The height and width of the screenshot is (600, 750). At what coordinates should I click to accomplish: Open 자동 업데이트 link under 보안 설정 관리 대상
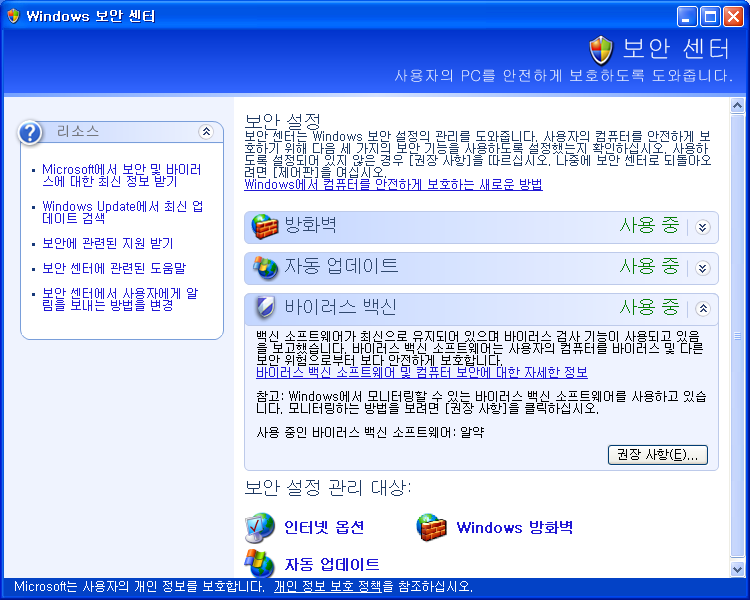(x=332, y=565)
